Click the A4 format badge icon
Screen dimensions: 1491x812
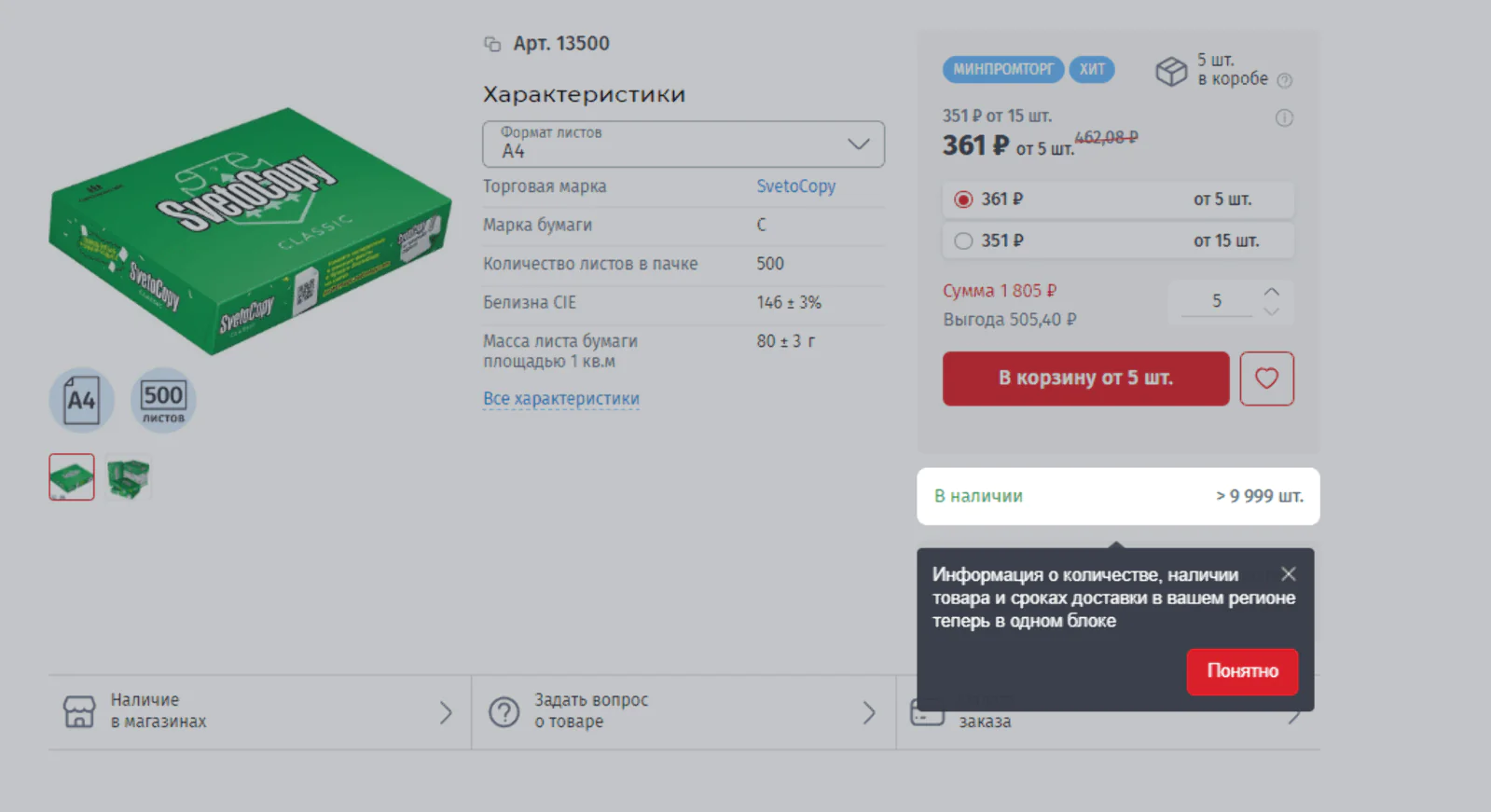click(82, 400)
